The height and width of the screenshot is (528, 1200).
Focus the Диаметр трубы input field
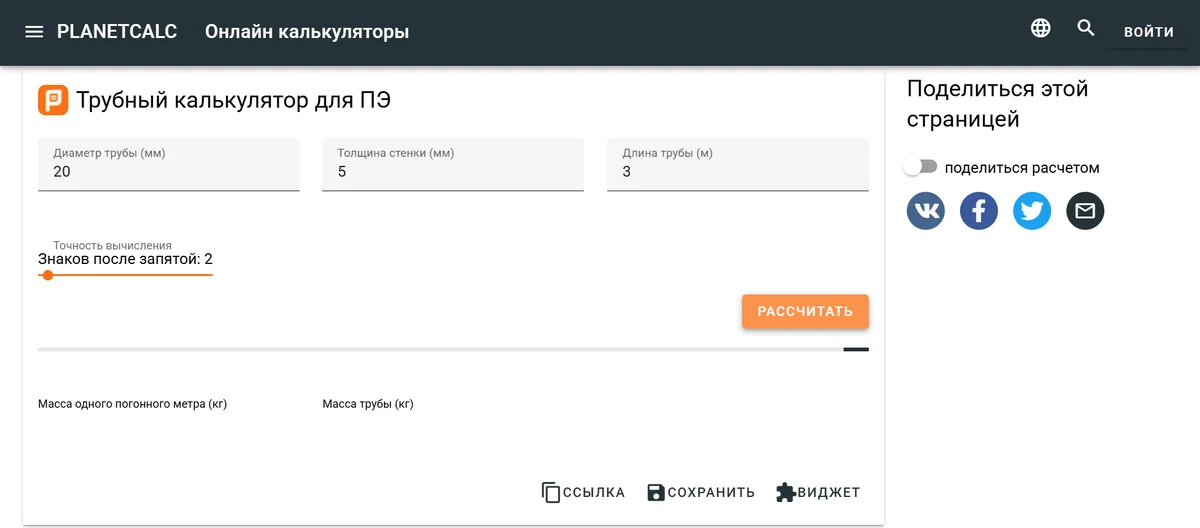[x=168, y=172]
